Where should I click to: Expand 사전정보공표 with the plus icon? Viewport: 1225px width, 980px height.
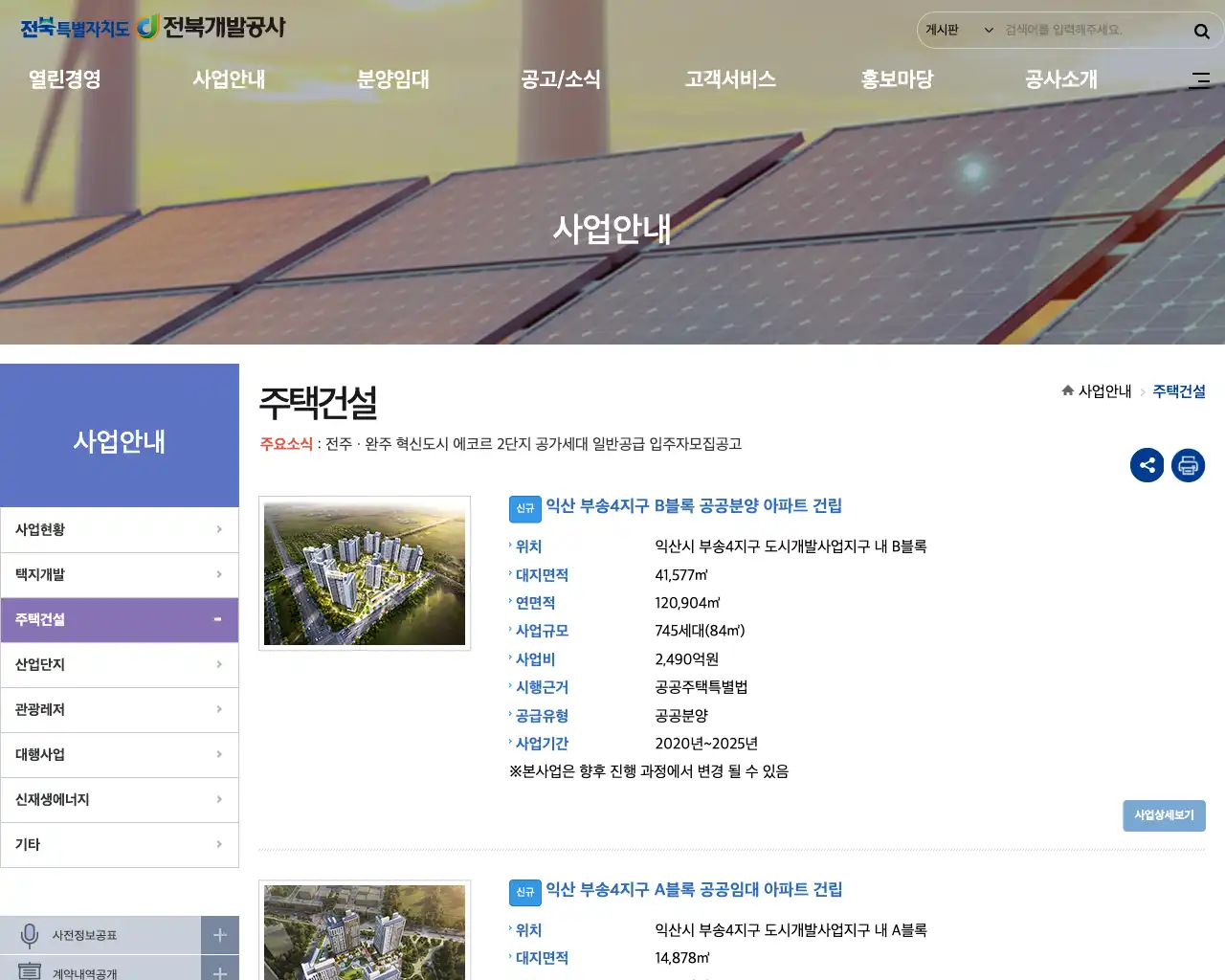point(219,935)
